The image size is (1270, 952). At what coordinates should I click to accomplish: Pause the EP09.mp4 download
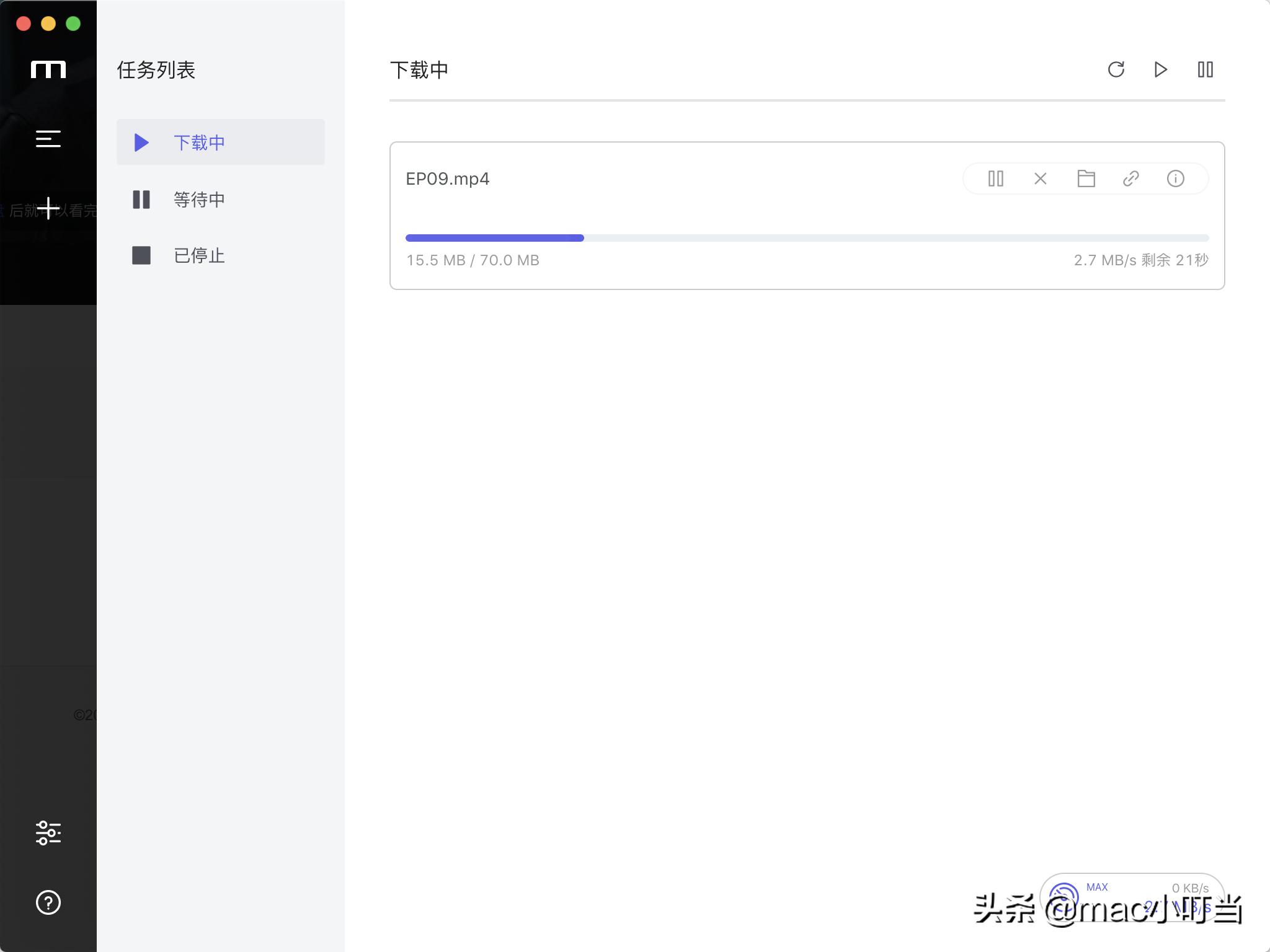coord(995,178)
